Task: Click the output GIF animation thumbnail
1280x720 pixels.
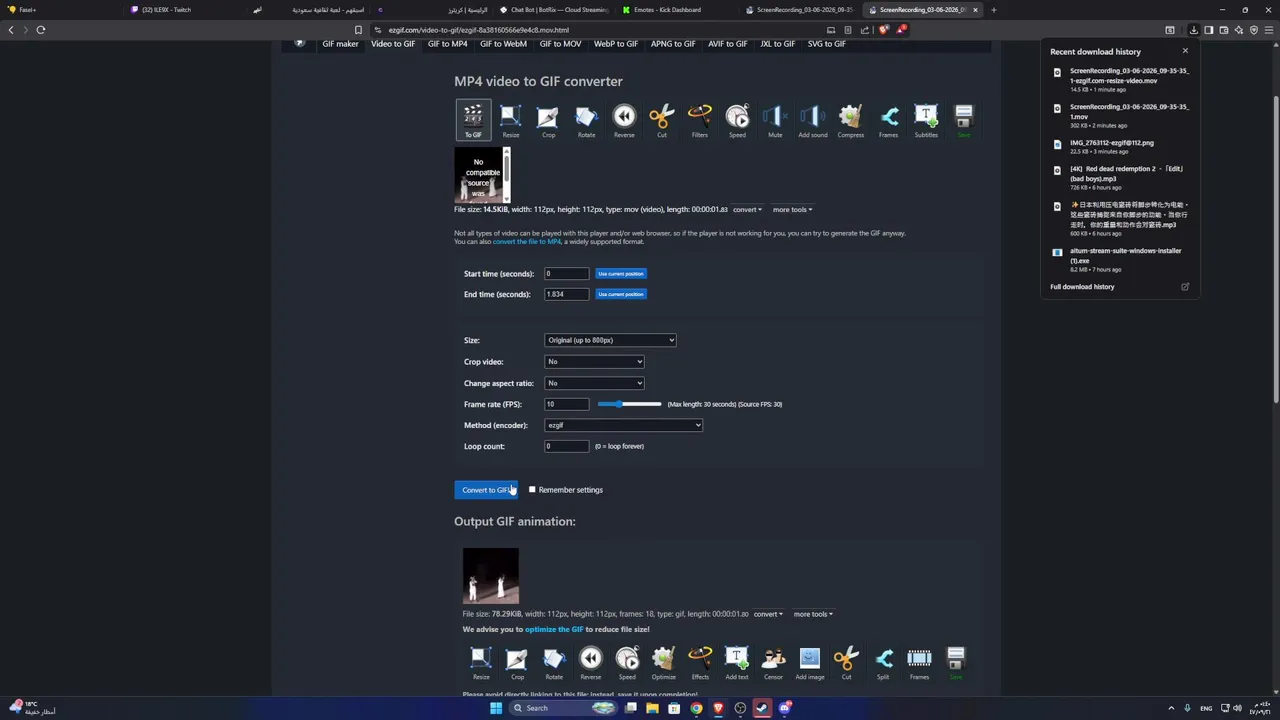Action: 490,575
